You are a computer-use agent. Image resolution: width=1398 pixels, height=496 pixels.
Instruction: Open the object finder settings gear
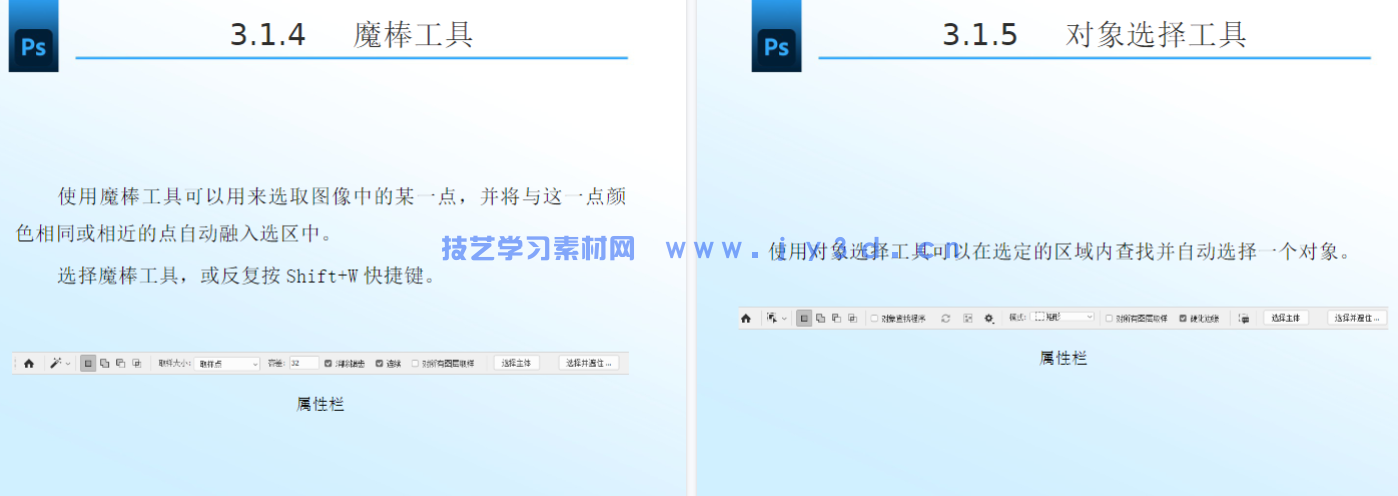coord(989,318)
